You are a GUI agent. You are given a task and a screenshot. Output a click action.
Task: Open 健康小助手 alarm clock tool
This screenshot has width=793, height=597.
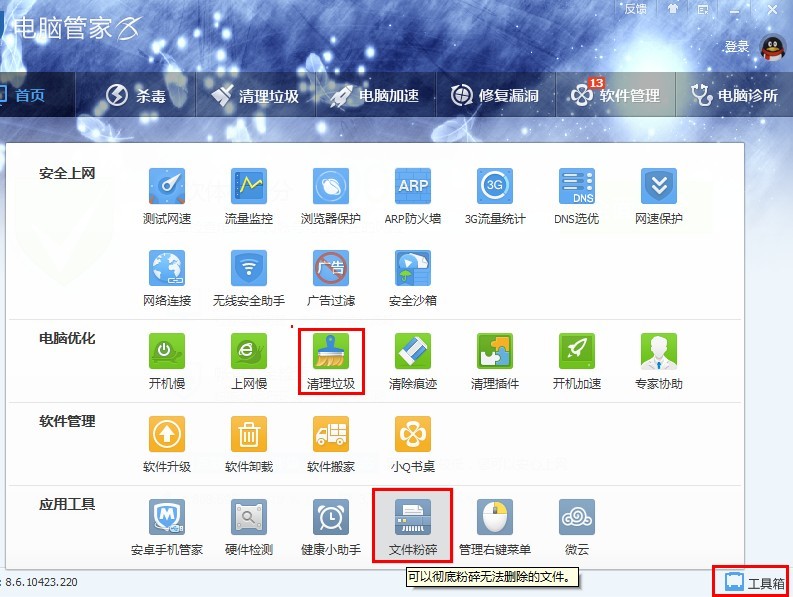pyautogui.click(x=331, y=527)
